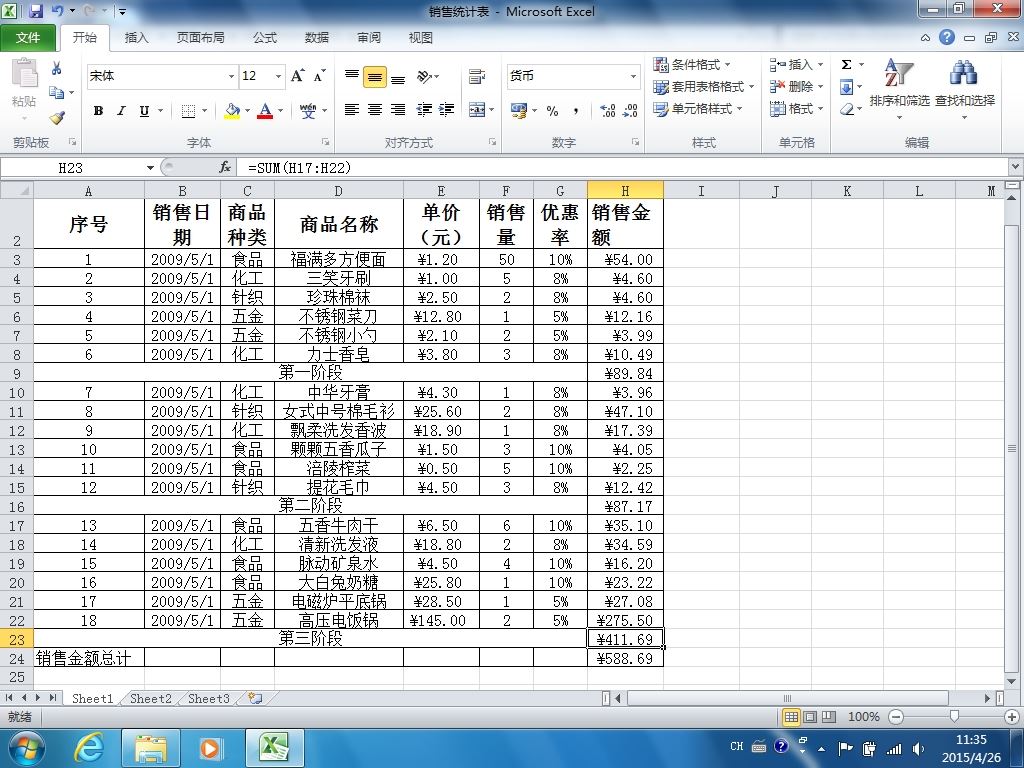Click the Format Painter brush icon
The image size is (1024, 768).
[57, 118]
